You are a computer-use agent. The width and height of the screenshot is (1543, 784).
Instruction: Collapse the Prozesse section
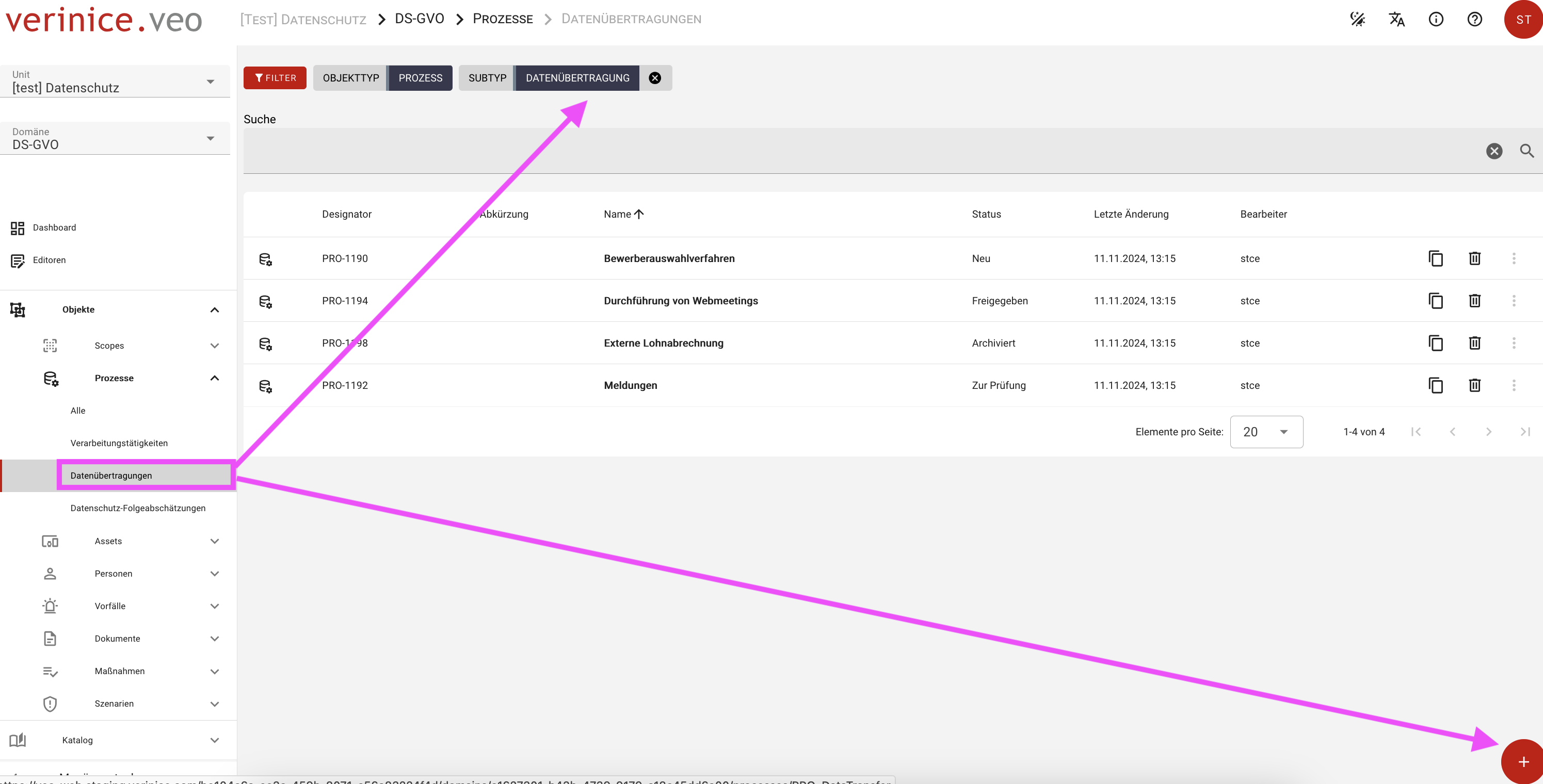point(215,378)
